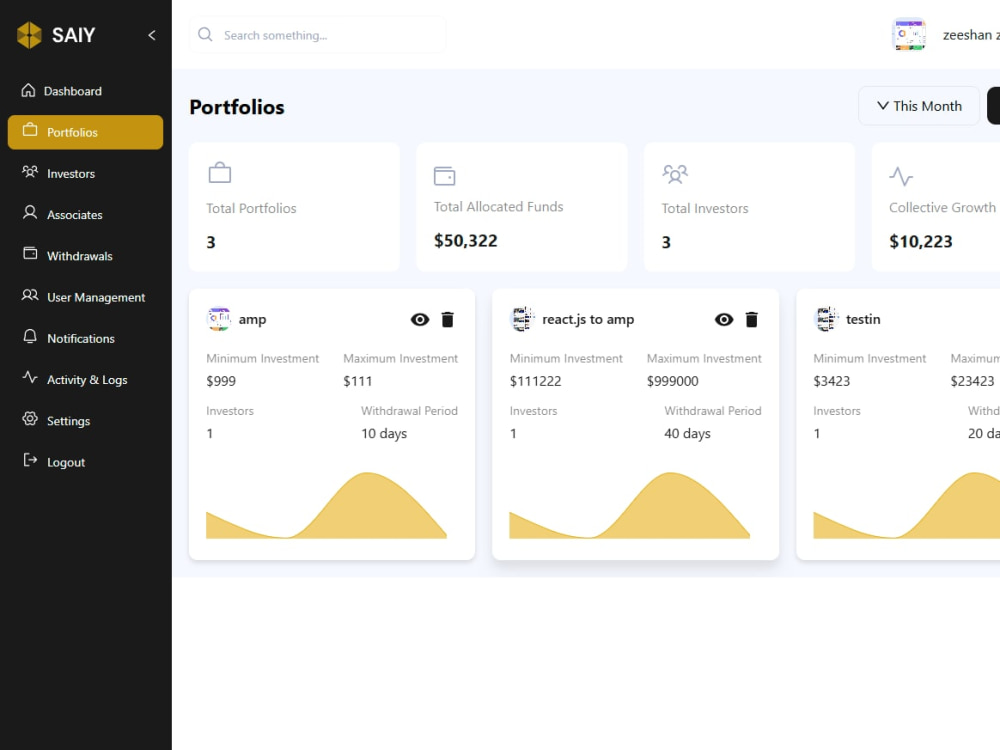Click the amp portfolio growth chart
Screen dimensions: 1000x750
tap(327, 506)
